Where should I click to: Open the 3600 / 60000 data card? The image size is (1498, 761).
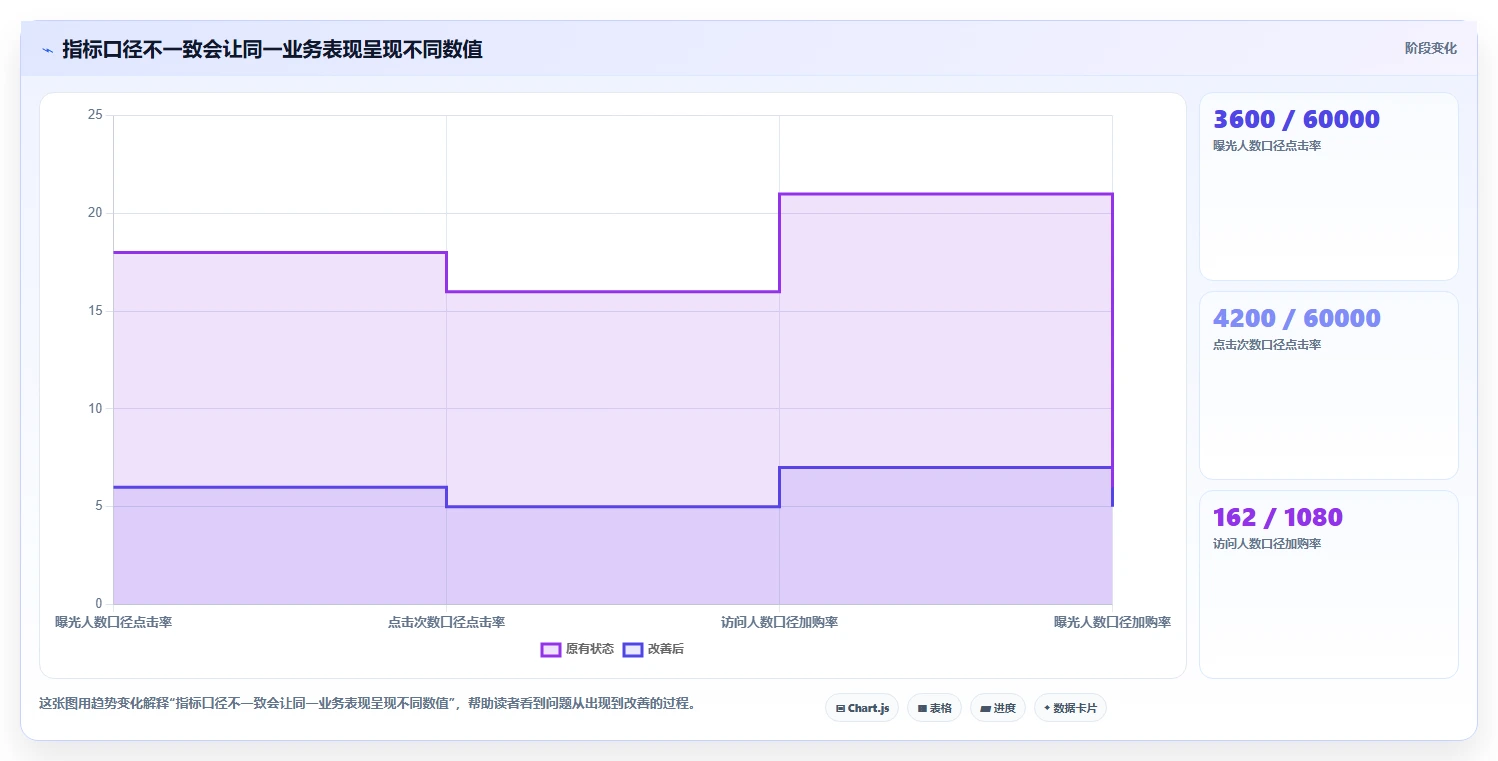1329,186
